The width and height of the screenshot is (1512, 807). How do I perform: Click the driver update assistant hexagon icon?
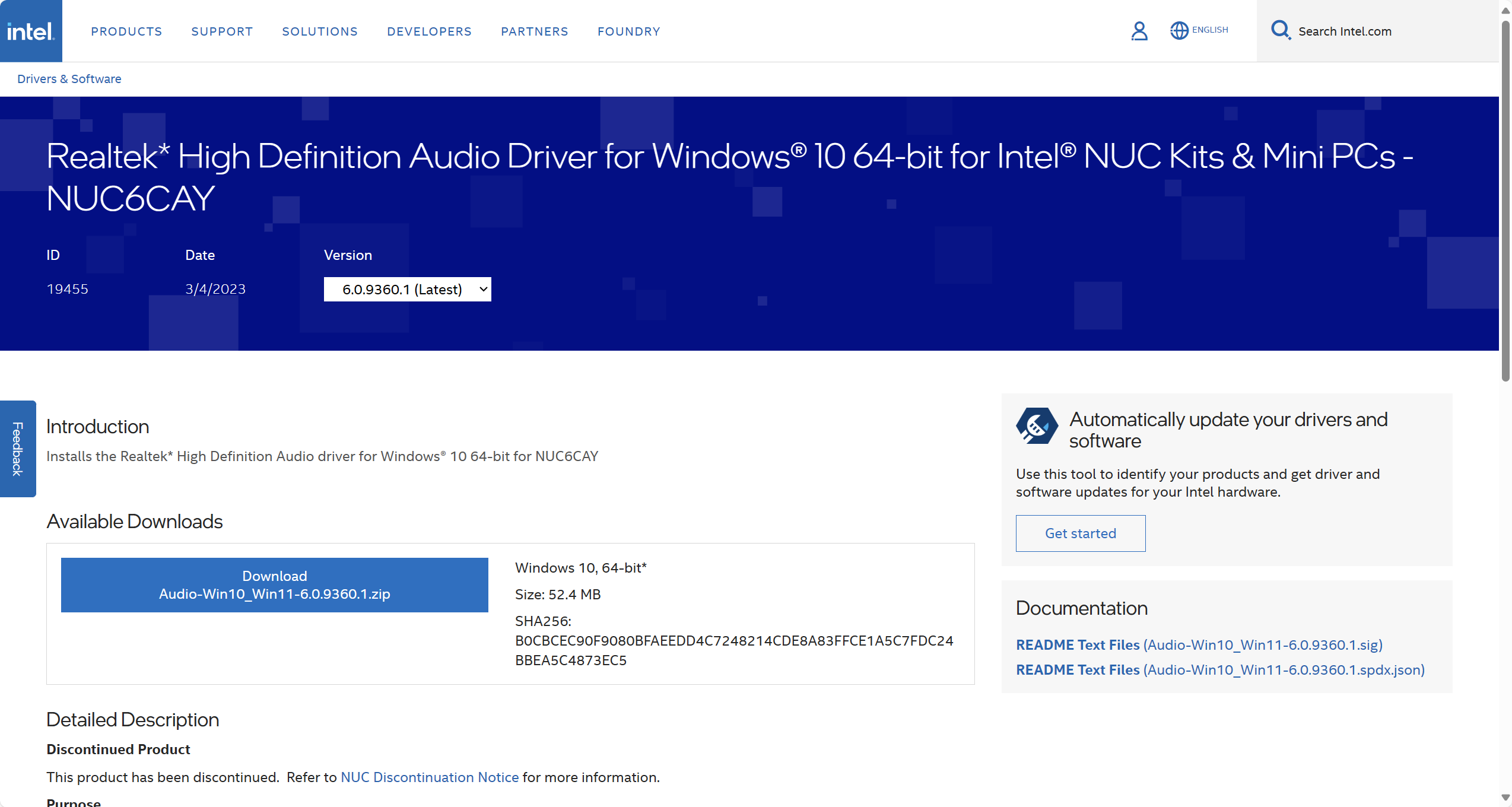pos(1037,425)
